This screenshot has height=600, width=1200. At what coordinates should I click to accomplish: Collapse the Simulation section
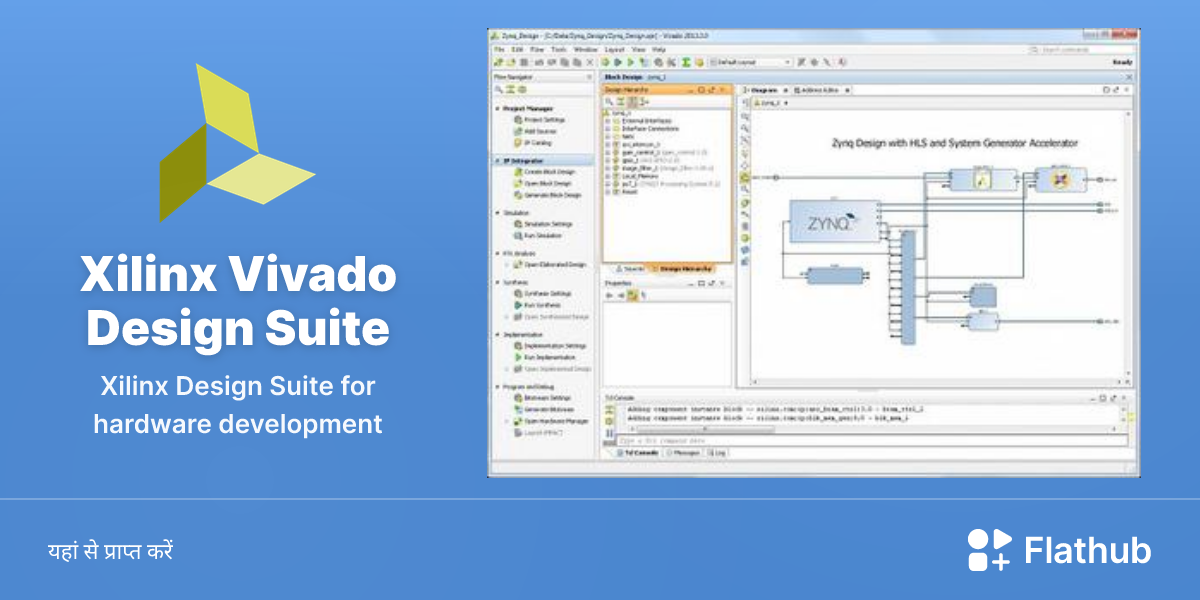pyautogui.click(x=498, y=213)
